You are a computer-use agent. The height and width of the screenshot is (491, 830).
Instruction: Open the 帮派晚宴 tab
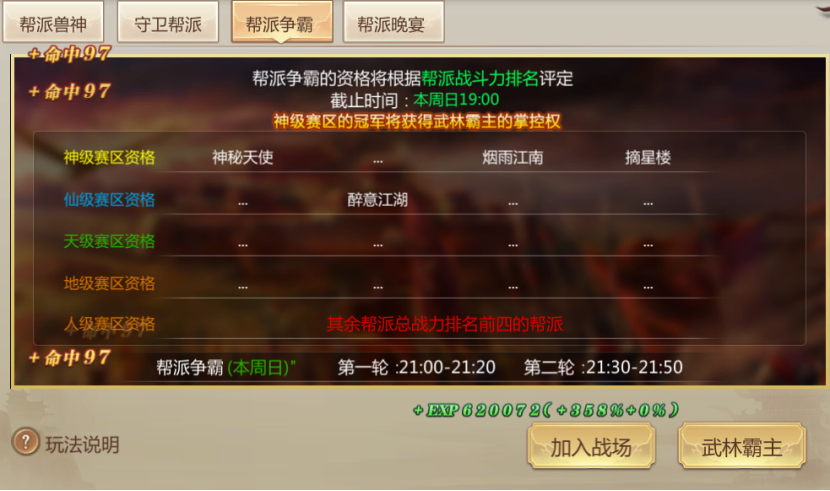pyautogui.click(x=393, y=23)
